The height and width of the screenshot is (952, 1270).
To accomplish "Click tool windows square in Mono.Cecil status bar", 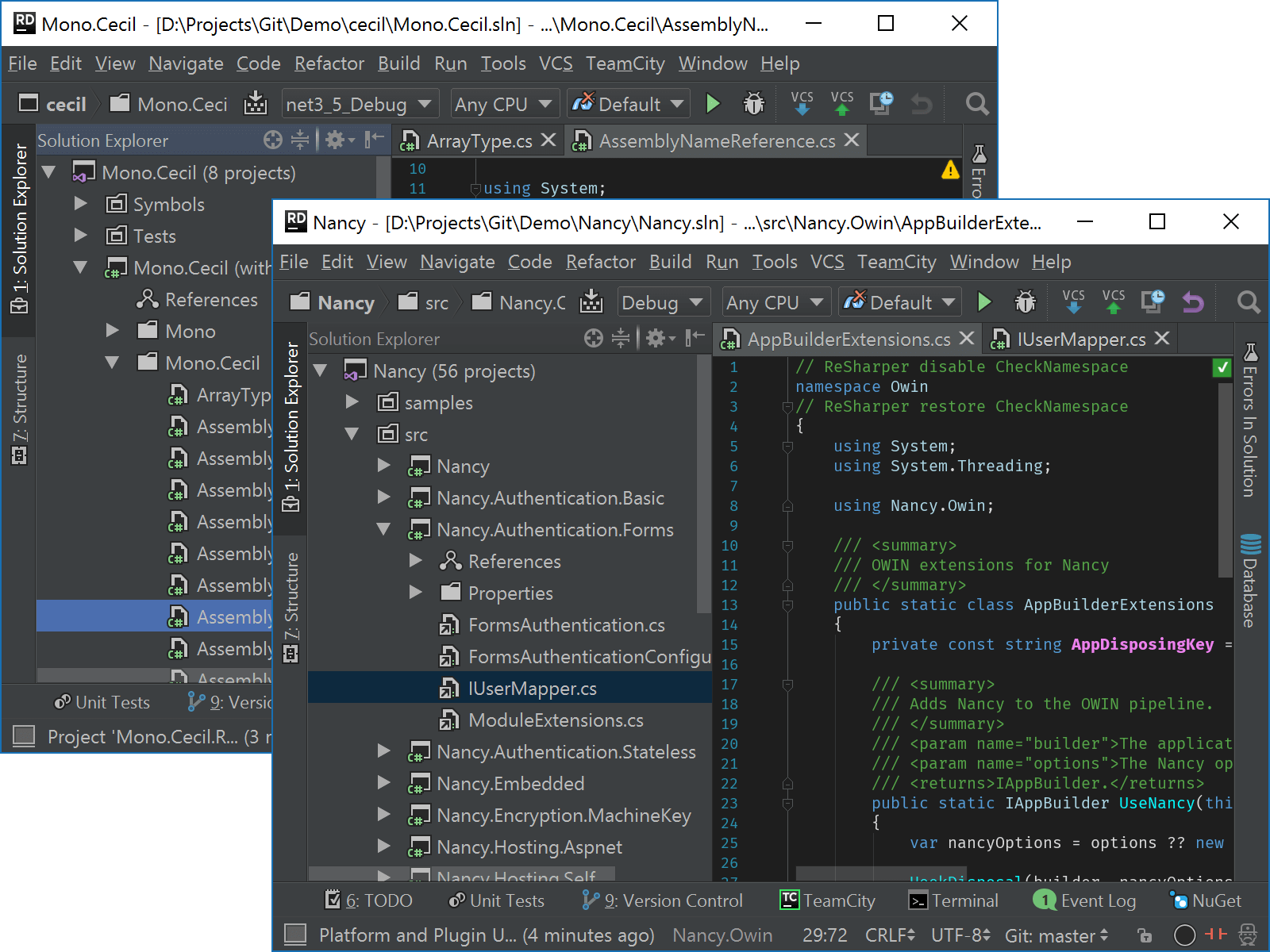I will tap(24, 736).
